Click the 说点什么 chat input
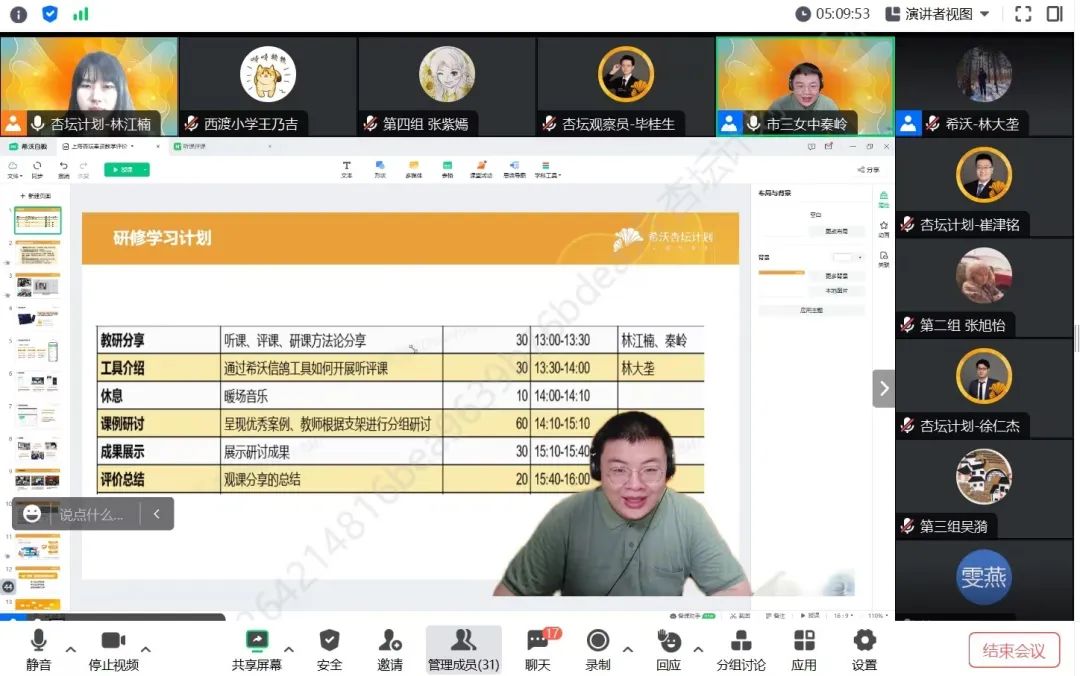This screenshot has height=676, width=1080. coord(91,514)
